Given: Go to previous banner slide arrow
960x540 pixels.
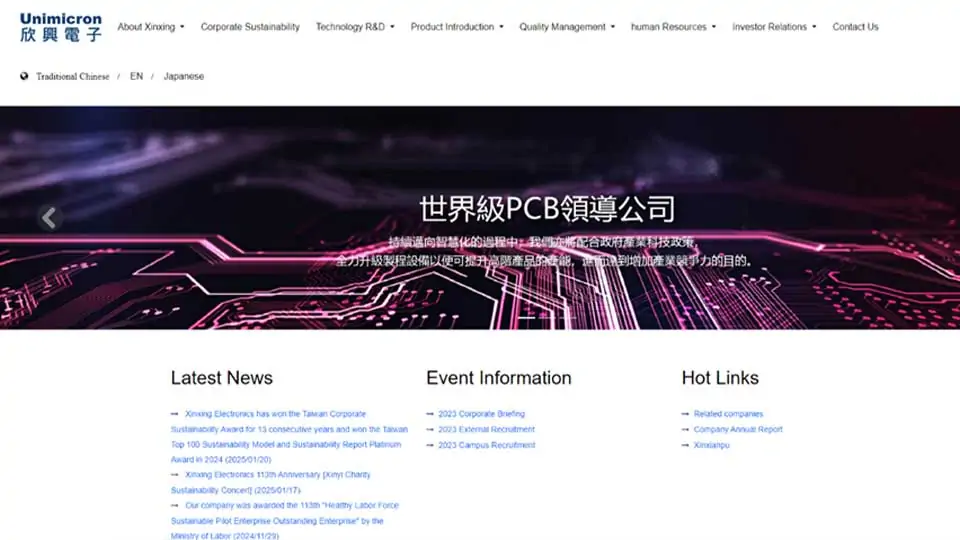Looking at the screenshot, I should coord(48,217).
